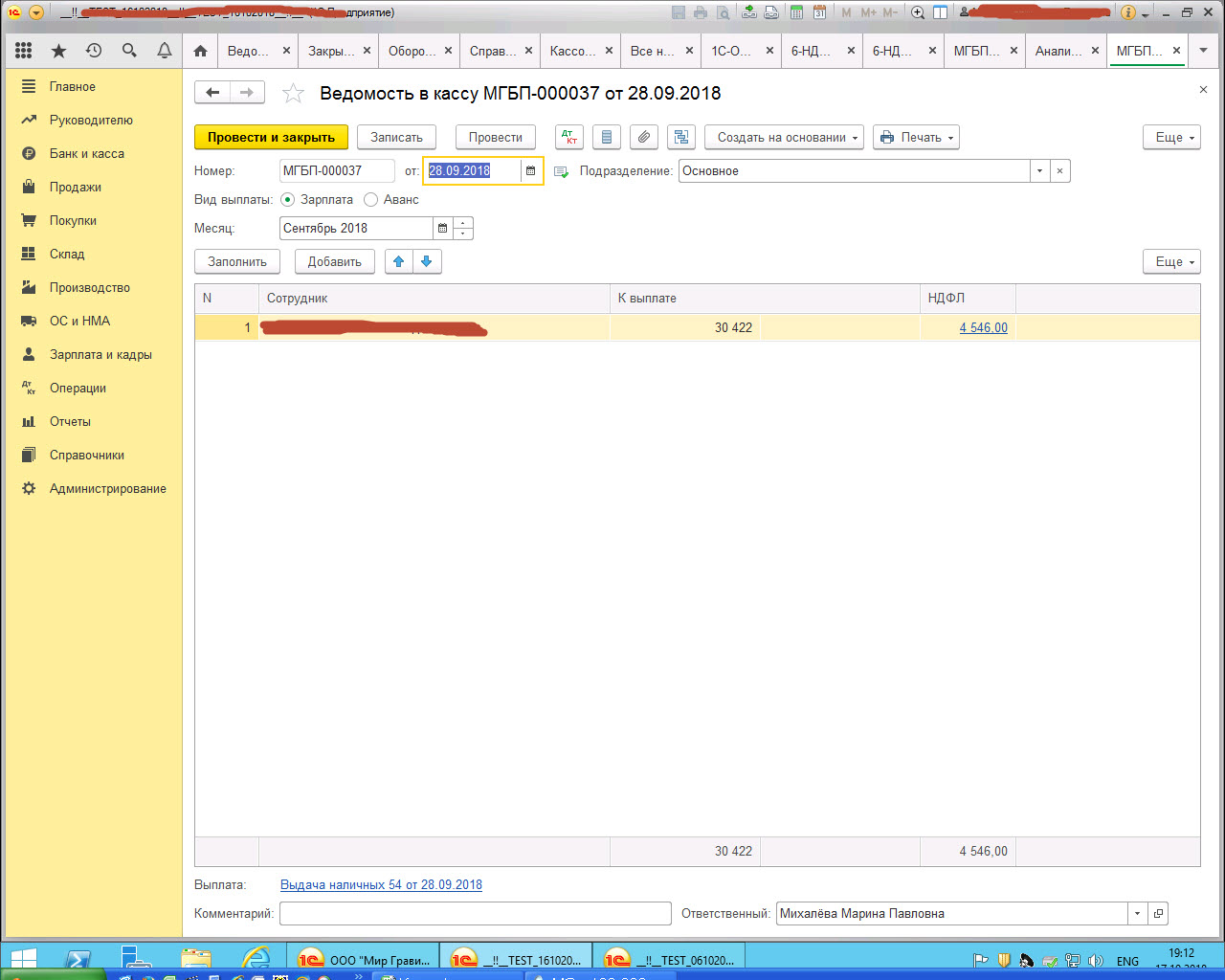The width and height of the screenshot is (1225, 980).
Task: Switch to the Кассо... tab
Action: pos(572,51)
